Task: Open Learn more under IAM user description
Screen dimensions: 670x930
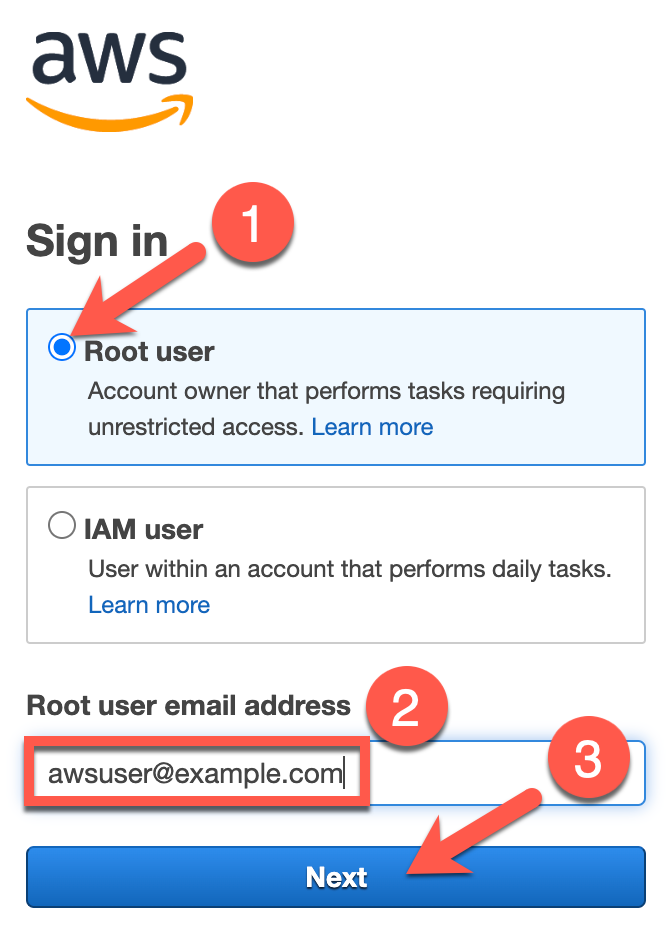Action: (149, 605)
